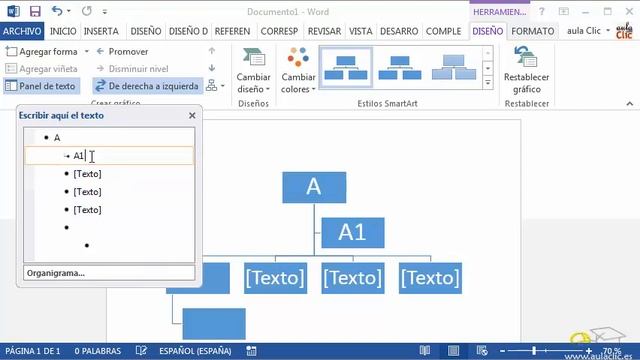Select the middle [Texto] diagram box
The width and height of the screenshot is (640, 360).
coord(353,278)
